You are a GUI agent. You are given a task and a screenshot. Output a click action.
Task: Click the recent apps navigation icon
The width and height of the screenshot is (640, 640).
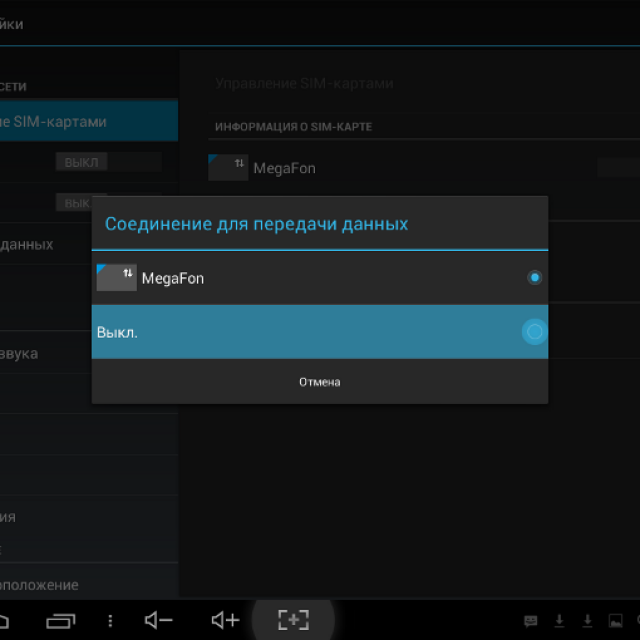point(61,621)
